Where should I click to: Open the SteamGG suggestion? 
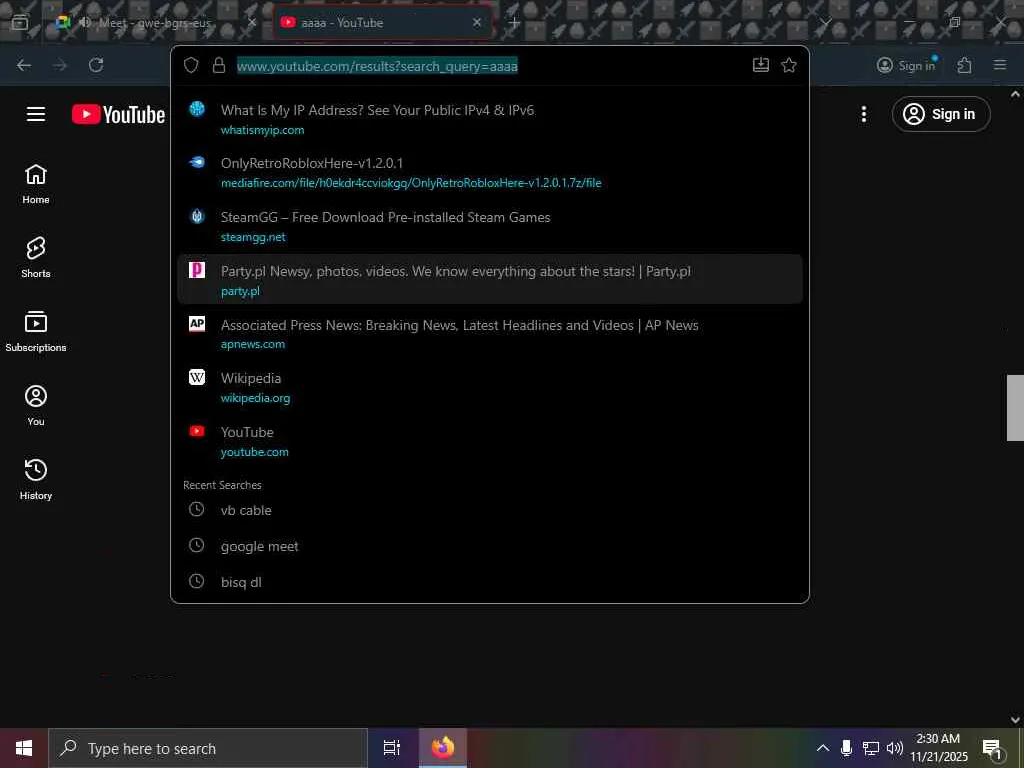490,226
